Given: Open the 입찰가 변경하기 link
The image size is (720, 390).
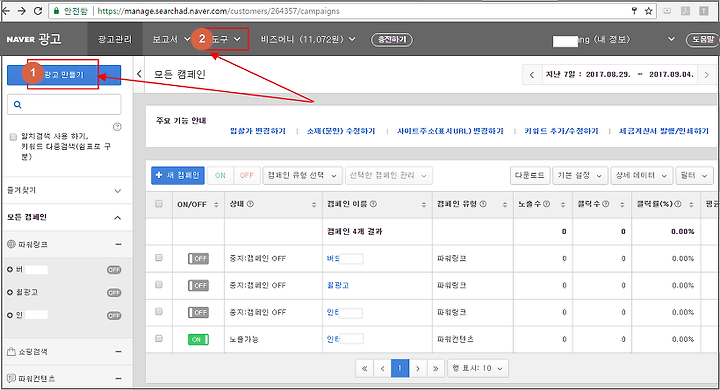Looking at the screenshot, I should 258,131.
